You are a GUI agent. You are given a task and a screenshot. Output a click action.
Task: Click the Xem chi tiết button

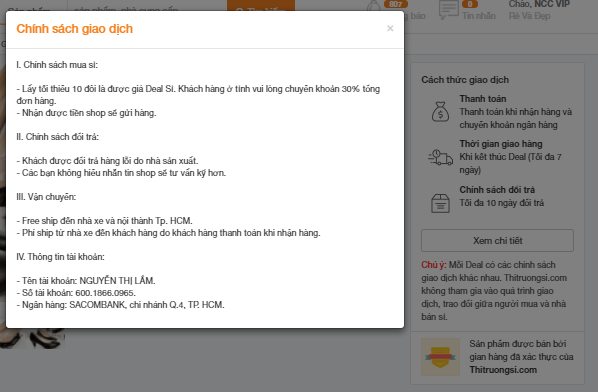(497, 241)
